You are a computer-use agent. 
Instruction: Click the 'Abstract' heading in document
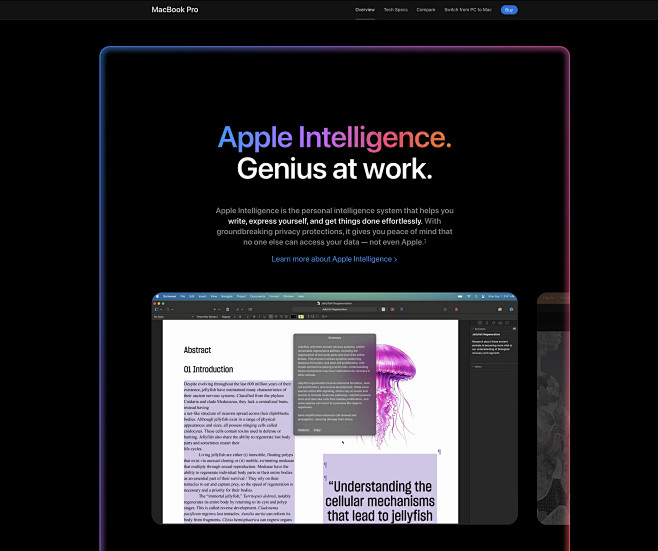(x=197, y=350)
